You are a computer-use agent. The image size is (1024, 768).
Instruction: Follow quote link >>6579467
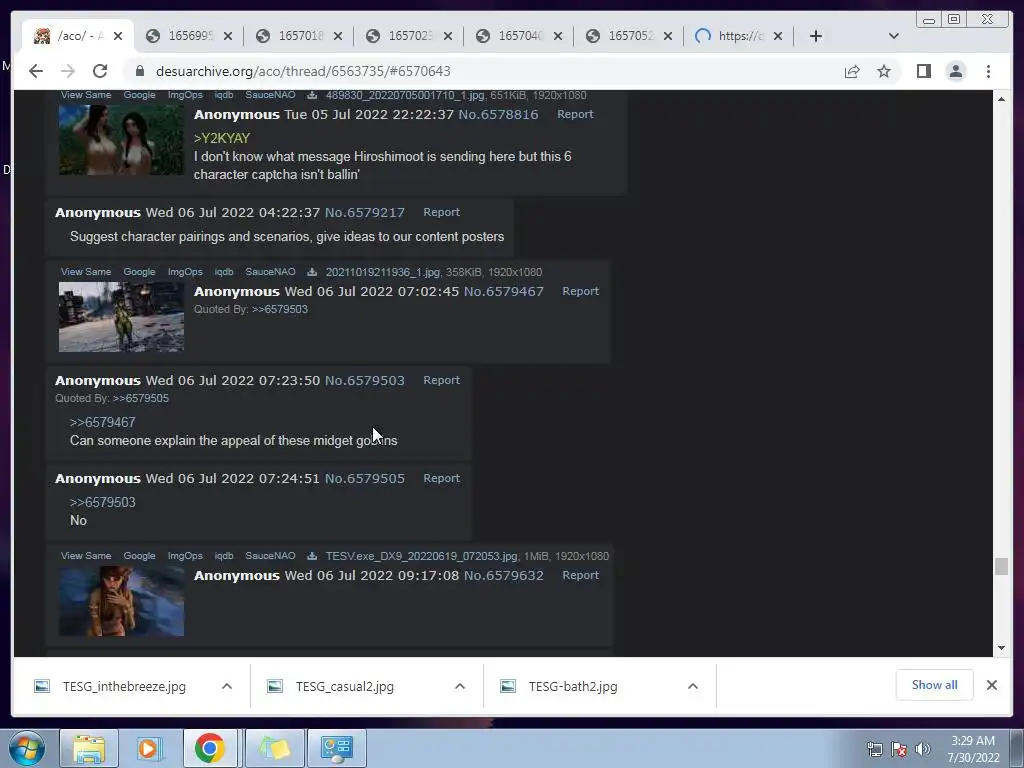click(103, 423)
